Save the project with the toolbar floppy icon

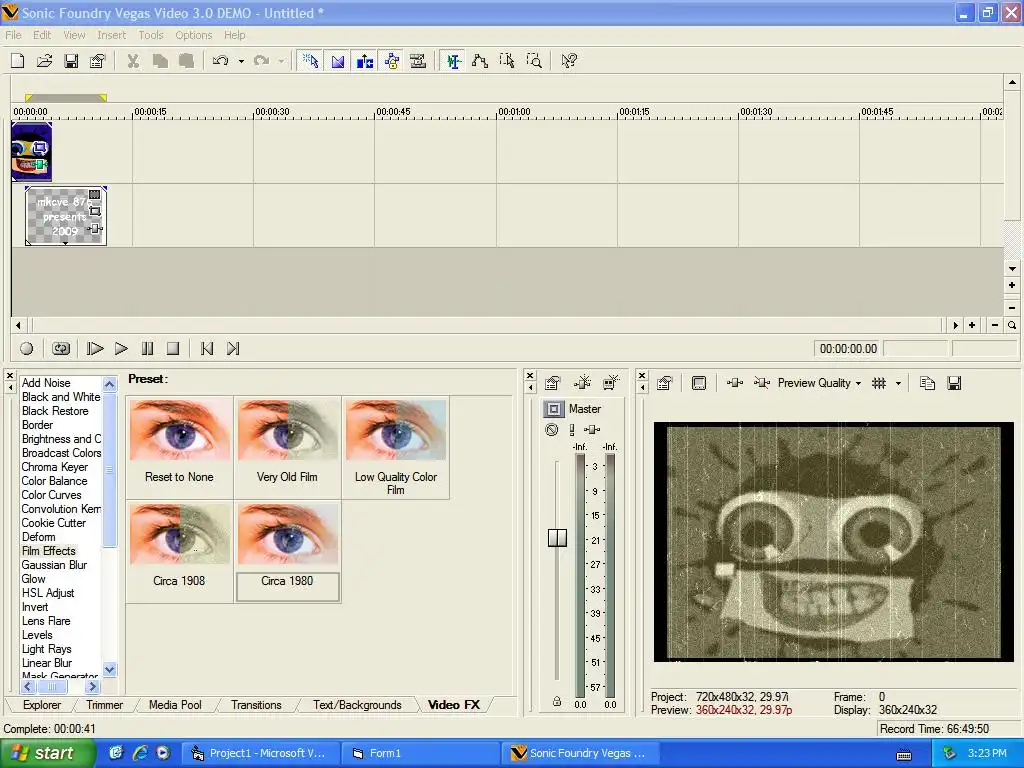pos(71,61)
